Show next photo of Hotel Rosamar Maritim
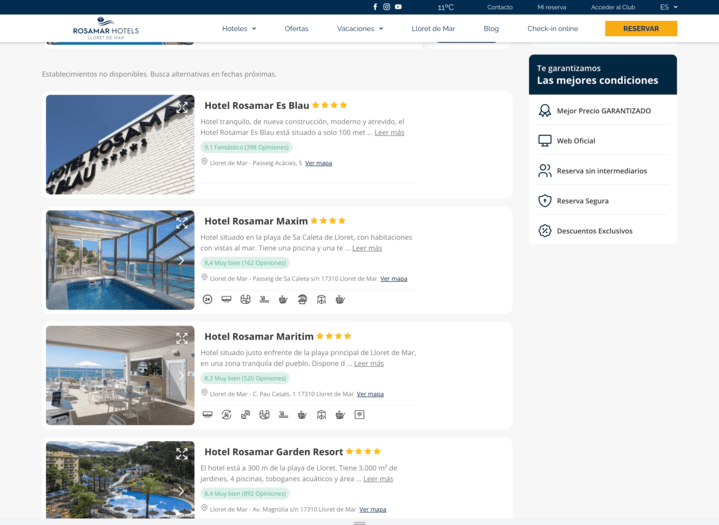Screen dimensions: 719x525 [182, 376]
